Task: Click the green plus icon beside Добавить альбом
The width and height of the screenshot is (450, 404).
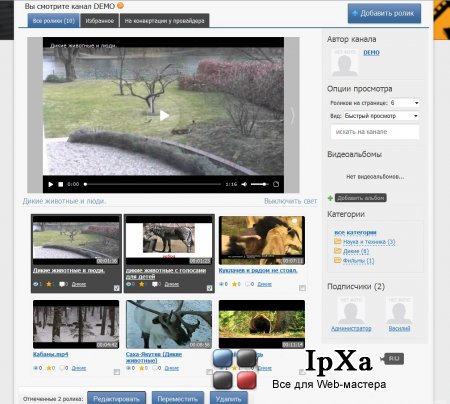Action: pos(330,198)
